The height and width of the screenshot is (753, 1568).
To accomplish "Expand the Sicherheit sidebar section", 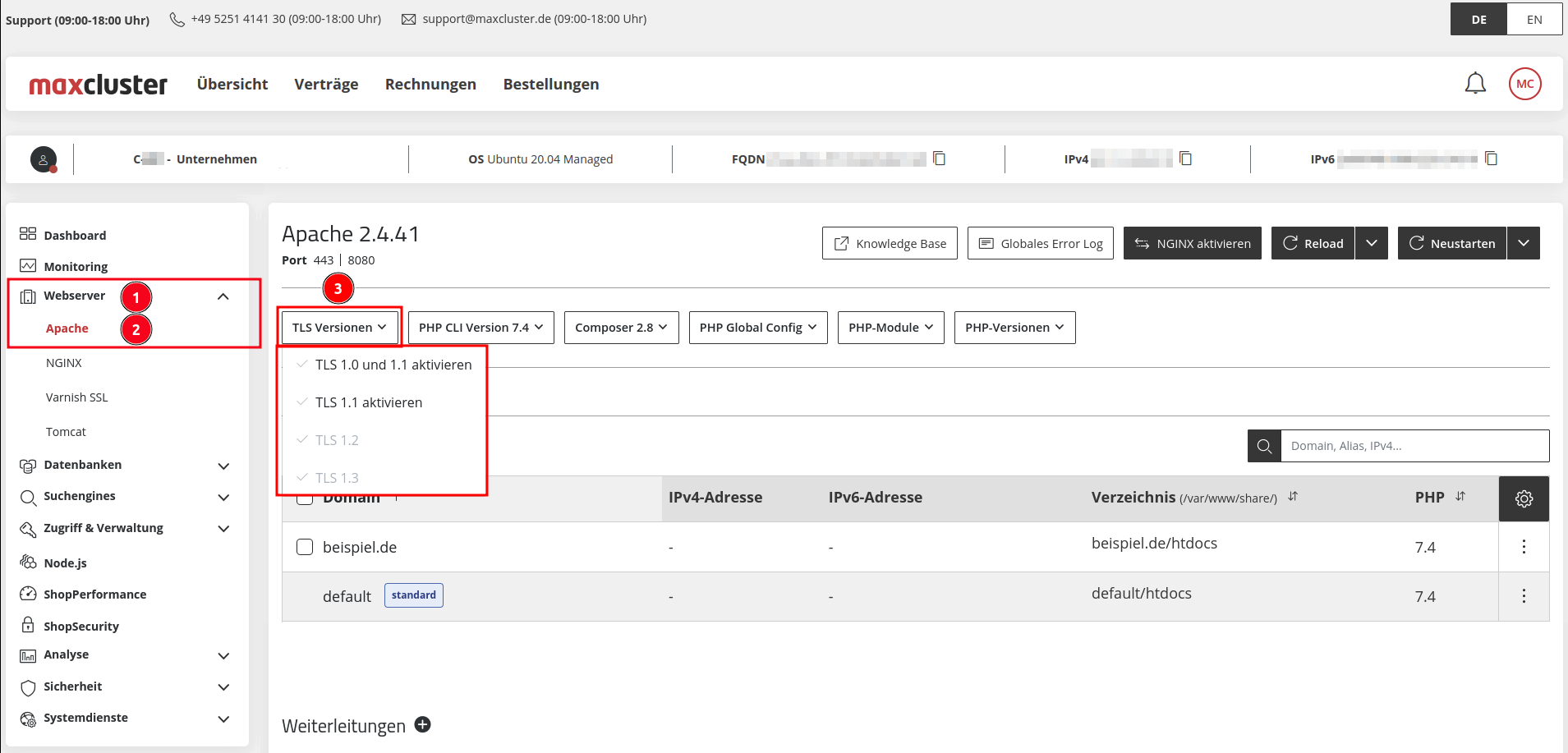I will tap(223, 686).
